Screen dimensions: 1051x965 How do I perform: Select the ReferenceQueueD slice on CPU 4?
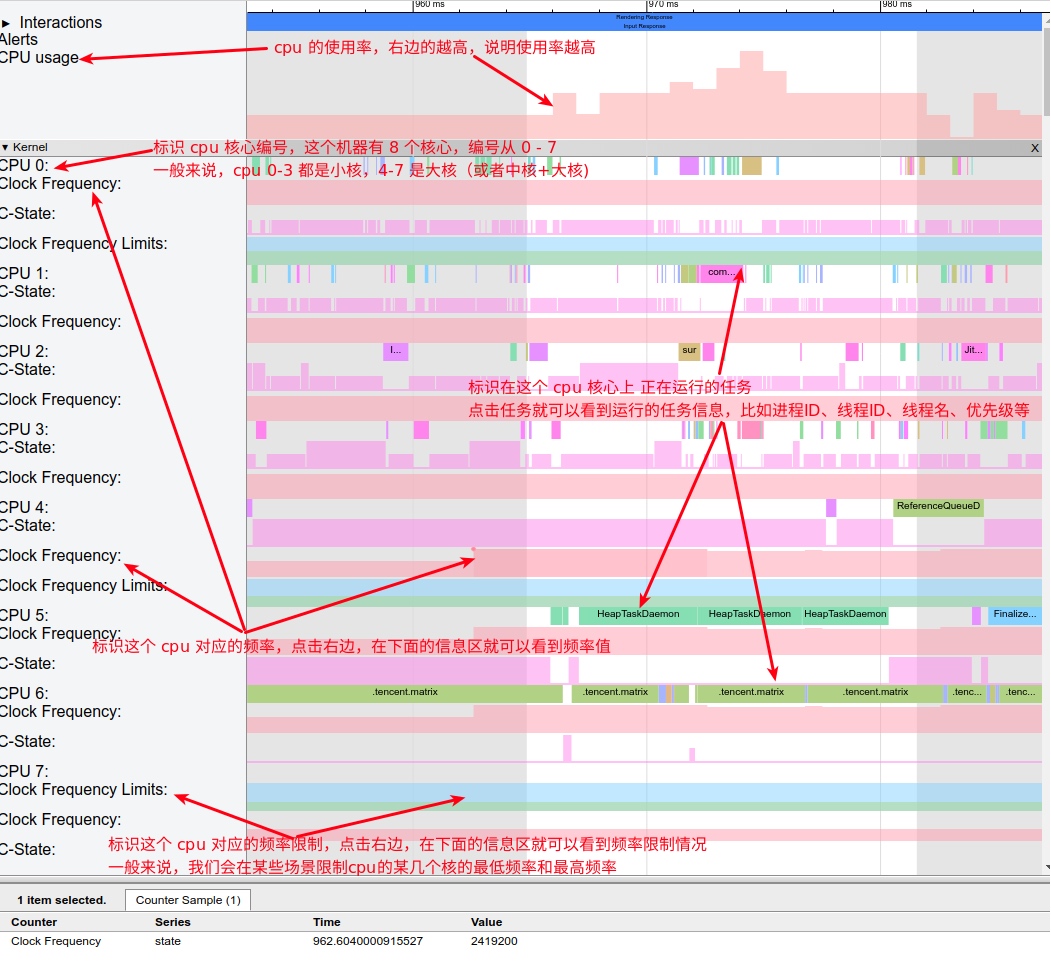(938, 507)
